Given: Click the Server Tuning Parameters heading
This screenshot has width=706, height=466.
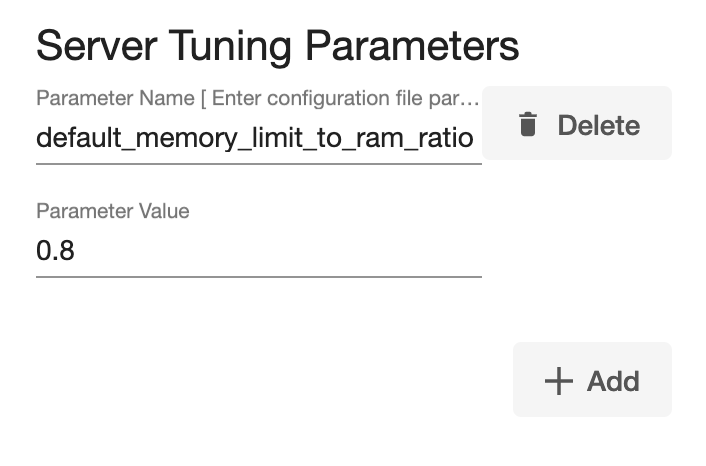Looking at the screenshot, I should [277, 47].
